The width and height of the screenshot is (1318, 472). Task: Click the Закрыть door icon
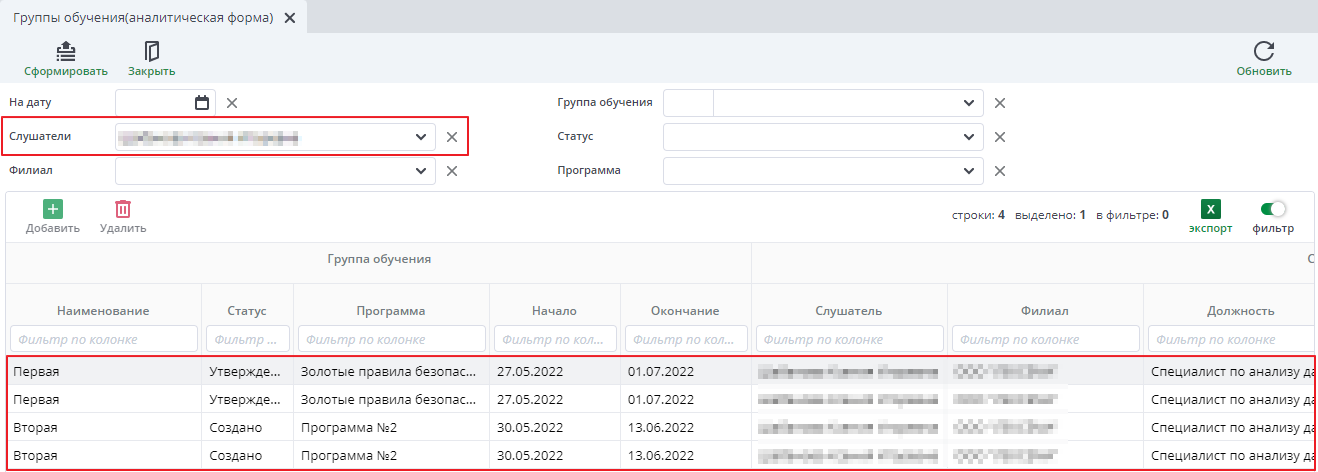(x=152, y=51)
